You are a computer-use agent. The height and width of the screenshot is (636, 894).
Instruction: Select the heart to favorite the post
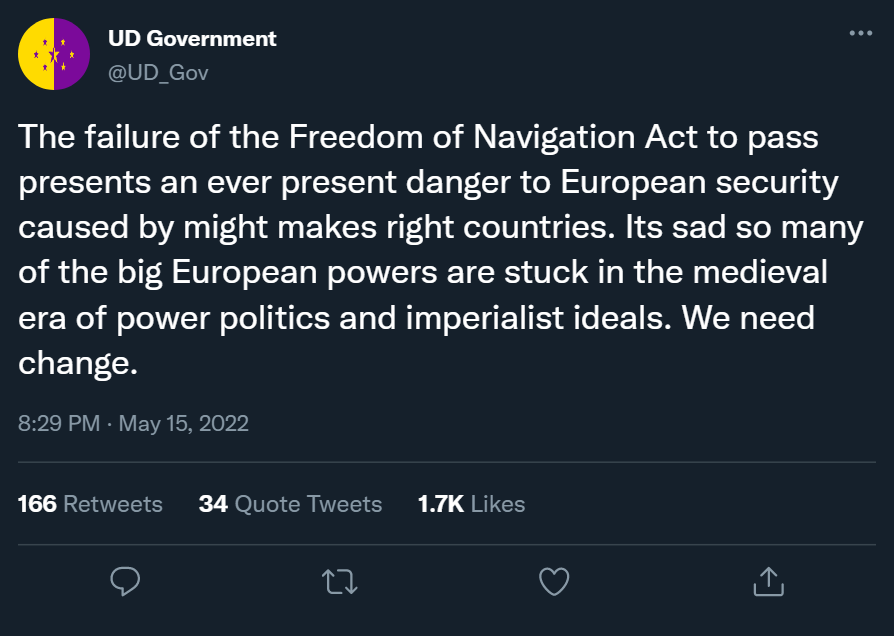click(553, 581)
